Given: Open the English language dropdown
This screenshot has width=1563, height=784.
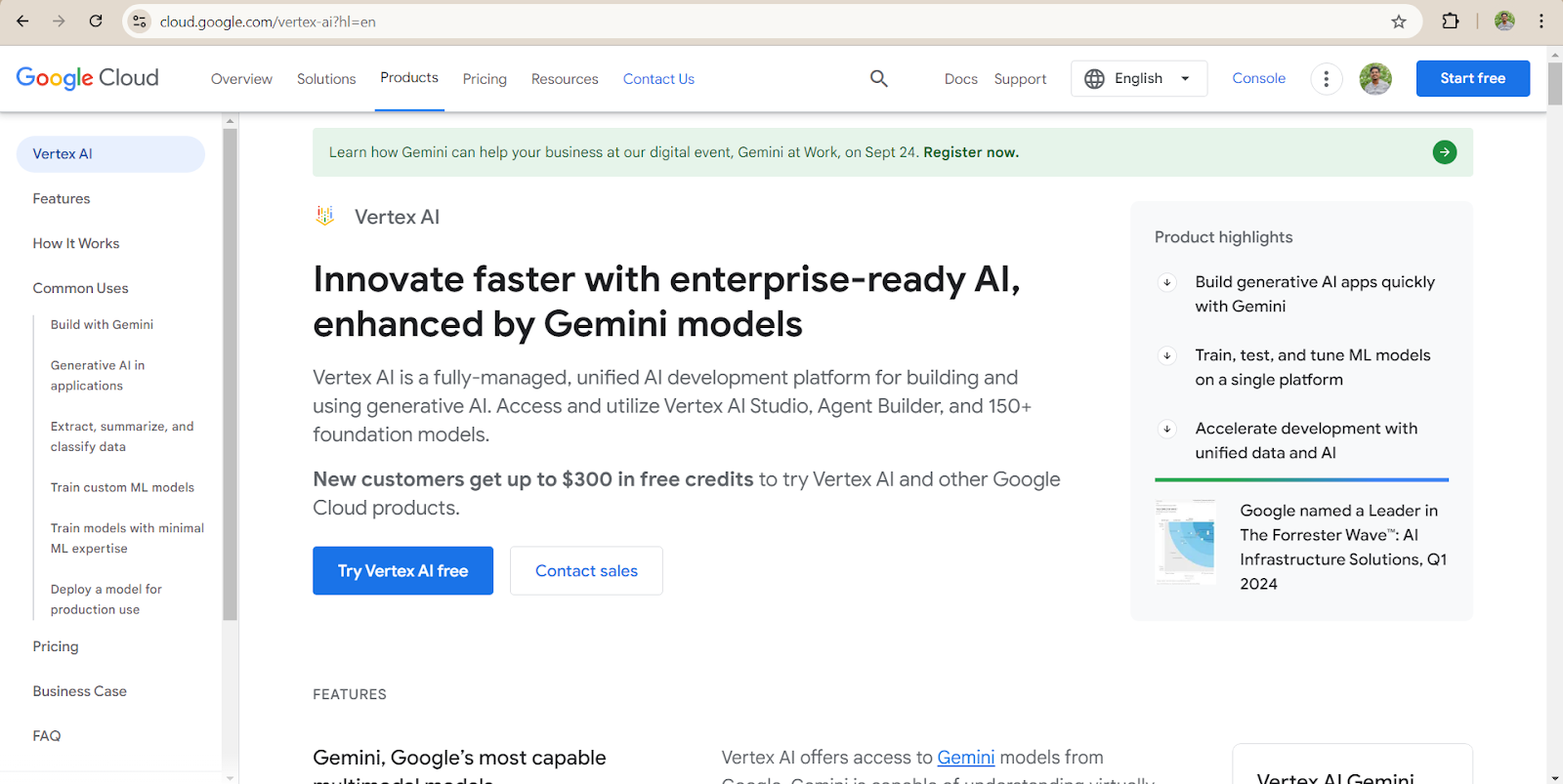Looking at the screenshot, I should (x=1139, y=78).
